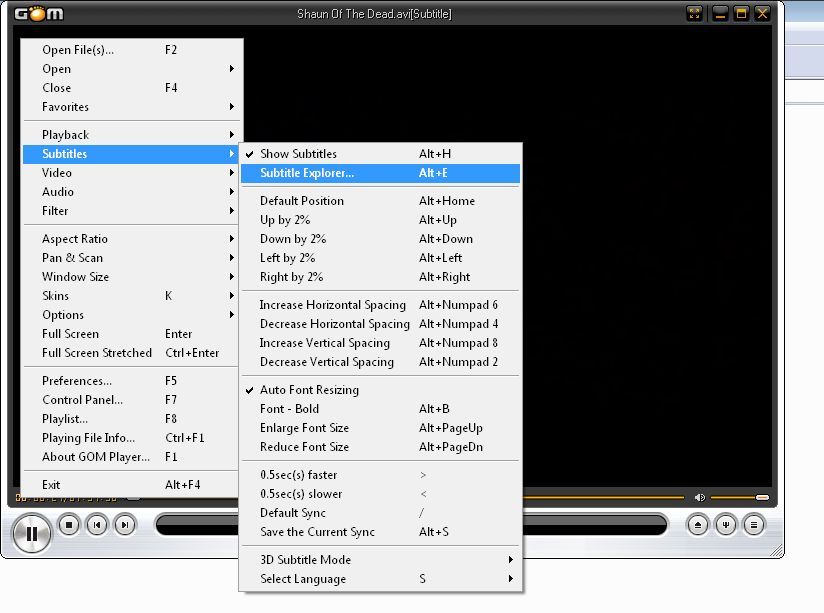Adjust the volume slider

(740, 497)
